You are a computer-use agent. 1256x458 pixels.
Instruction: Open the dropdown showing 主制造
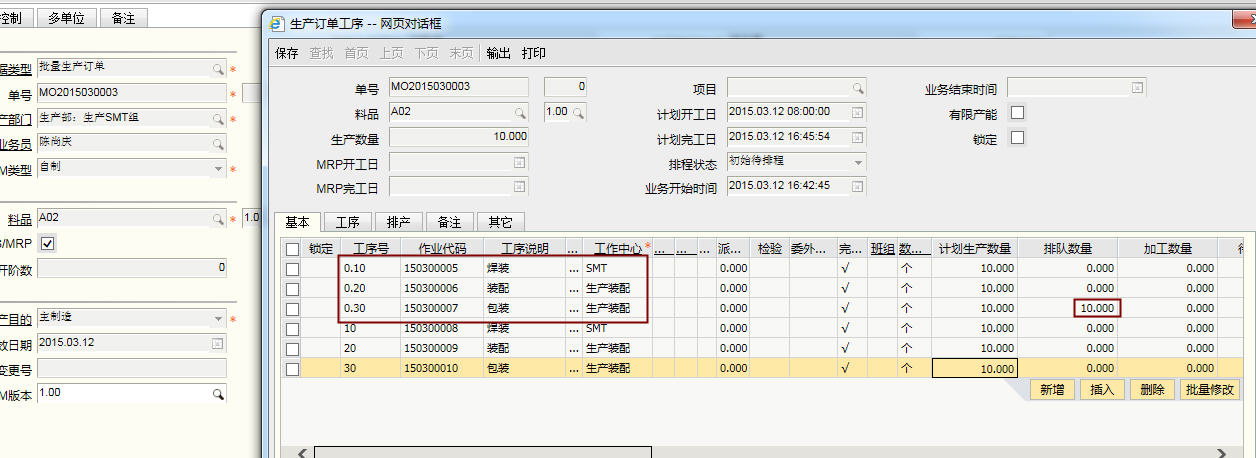[x=218, y=319]
